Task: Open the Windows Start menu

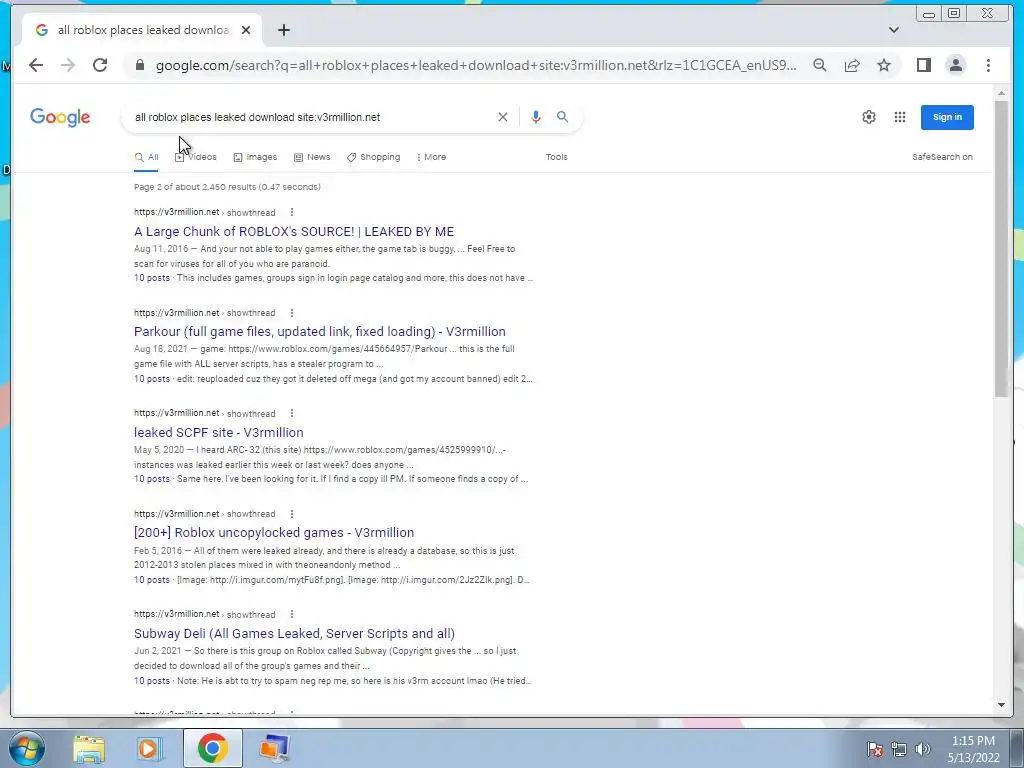Action: [x=27, y=748]
